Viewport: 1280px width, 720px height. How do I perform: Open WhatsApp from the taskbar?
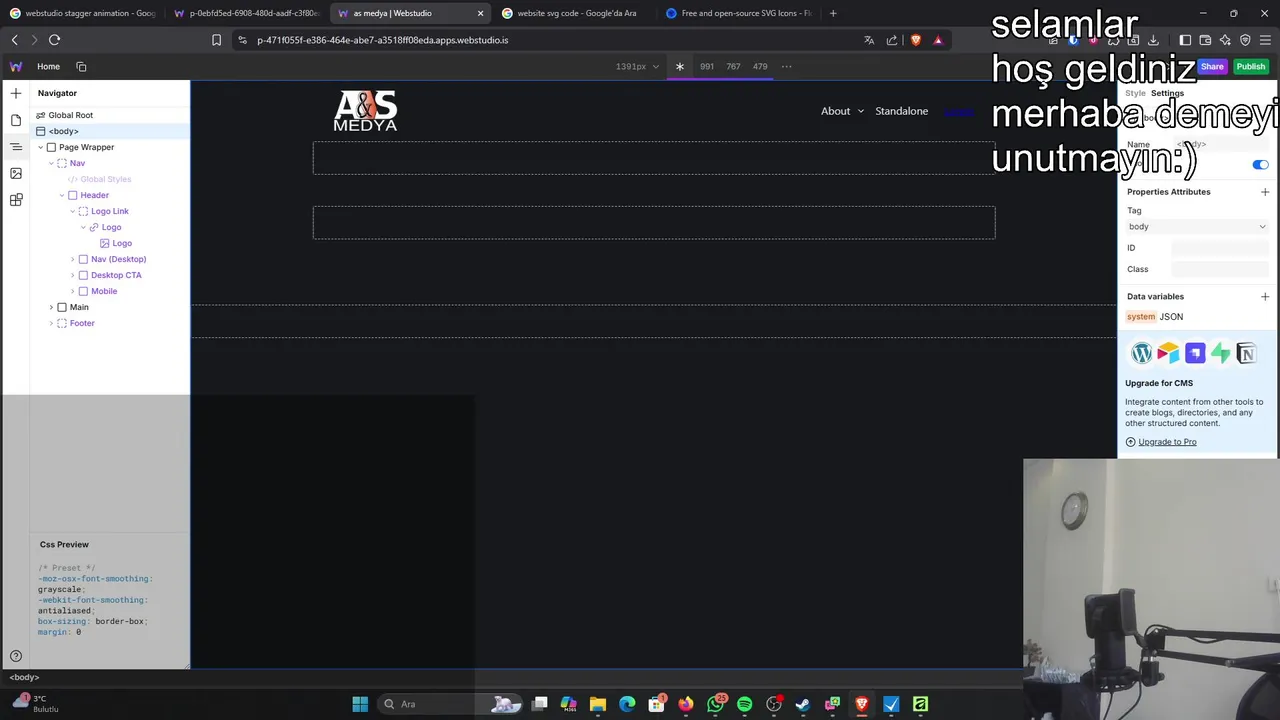point(715,704)
